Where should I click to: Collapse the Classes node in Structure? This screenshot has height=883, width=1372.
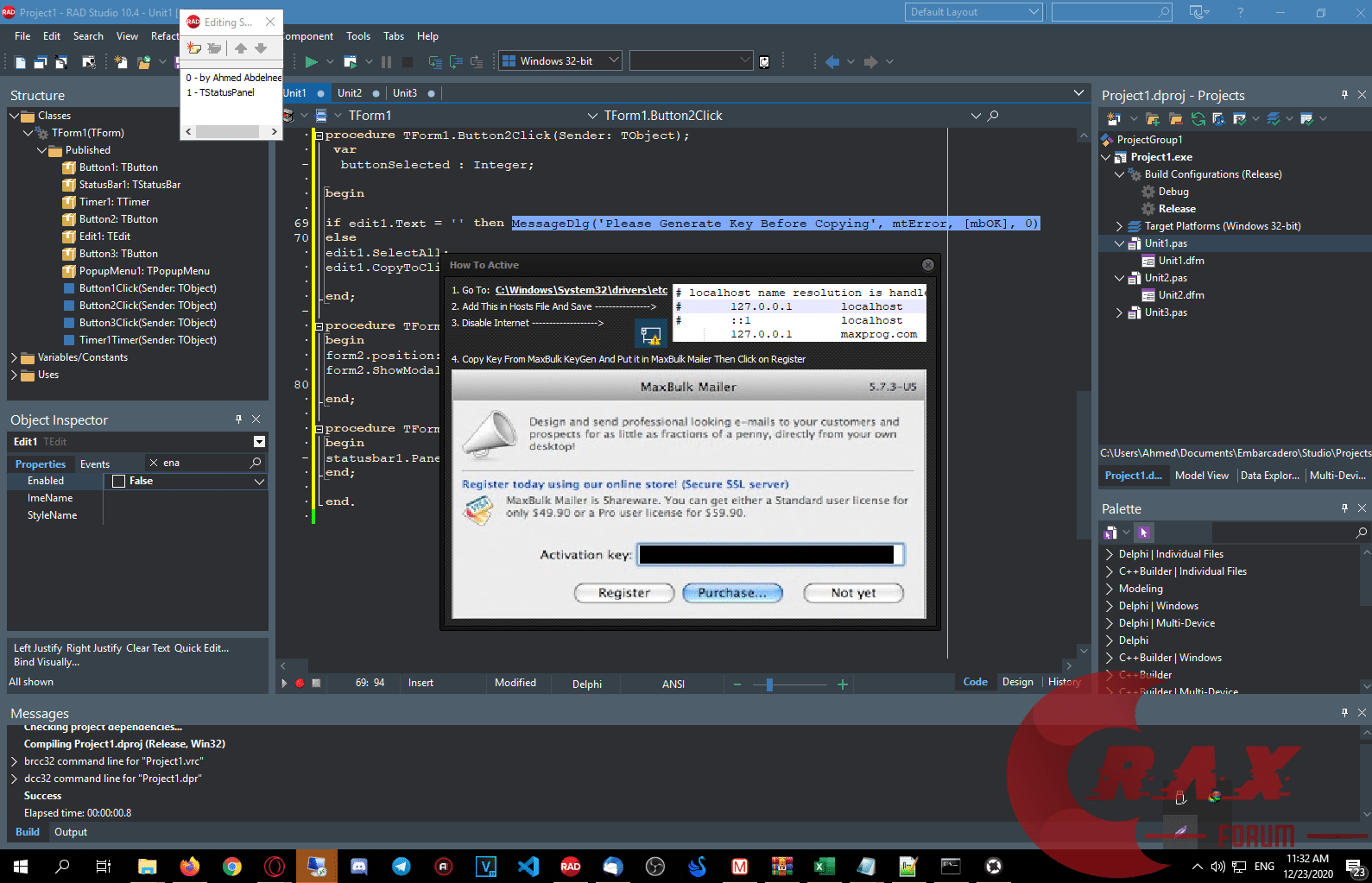click(15, 116)
